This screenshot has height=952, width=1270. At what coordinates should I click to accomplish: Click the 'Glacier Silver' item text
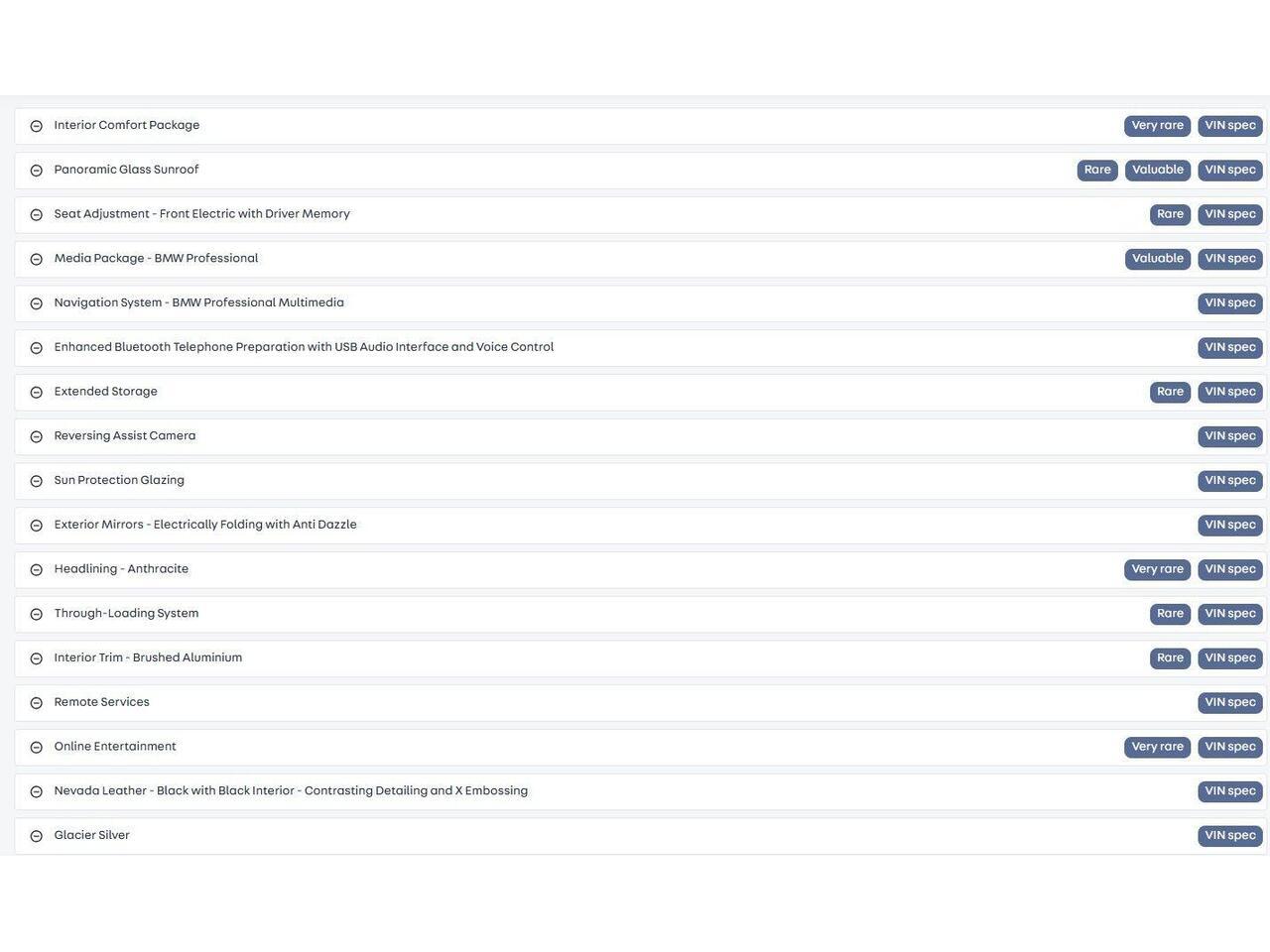[92, 836]
